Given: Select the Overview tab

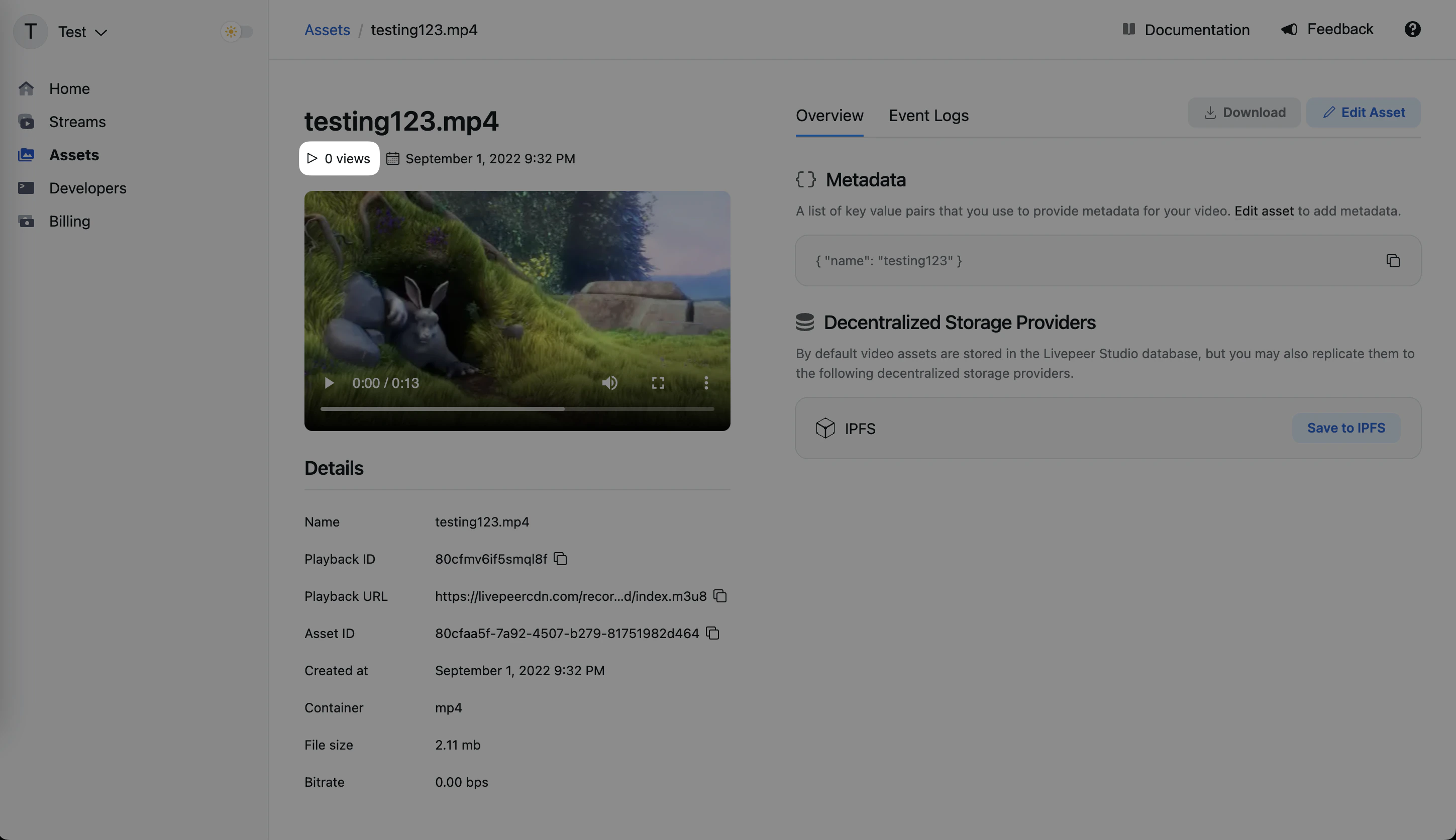Looking at the screenshot, I should (829, 116).
